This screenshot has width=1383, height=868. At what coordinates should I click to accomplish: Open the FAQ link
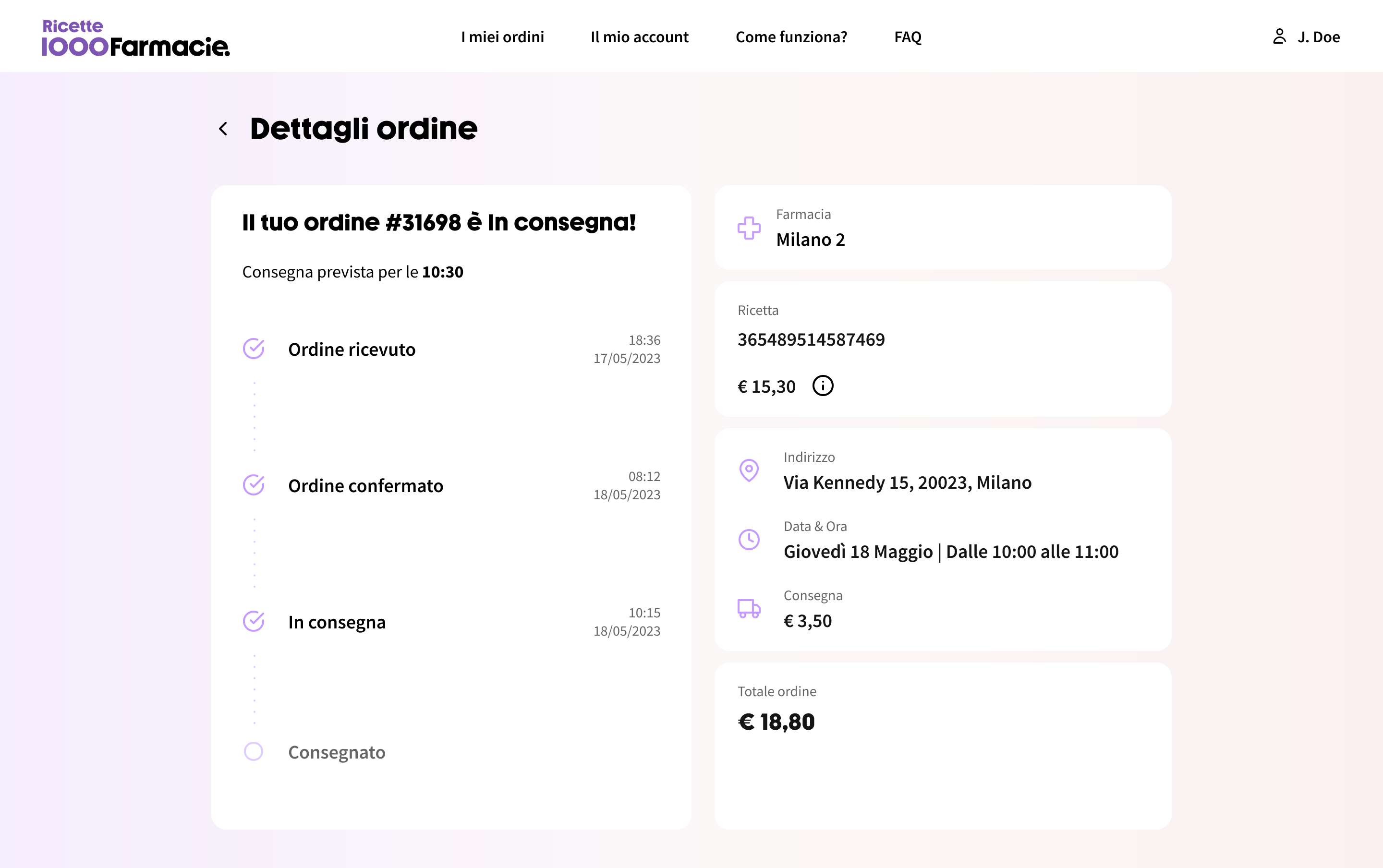(x=908, y=37)
